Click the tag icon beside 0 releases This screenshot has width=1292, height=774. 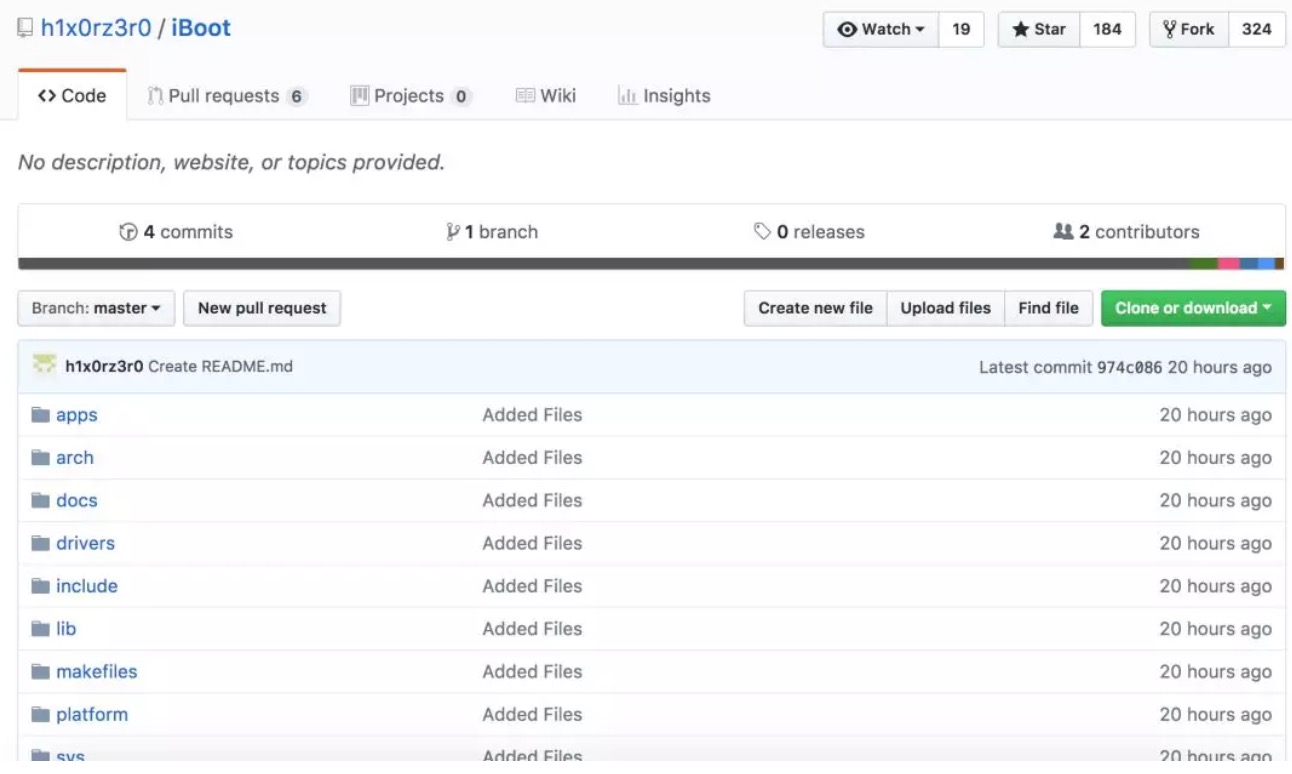[762, 232]
